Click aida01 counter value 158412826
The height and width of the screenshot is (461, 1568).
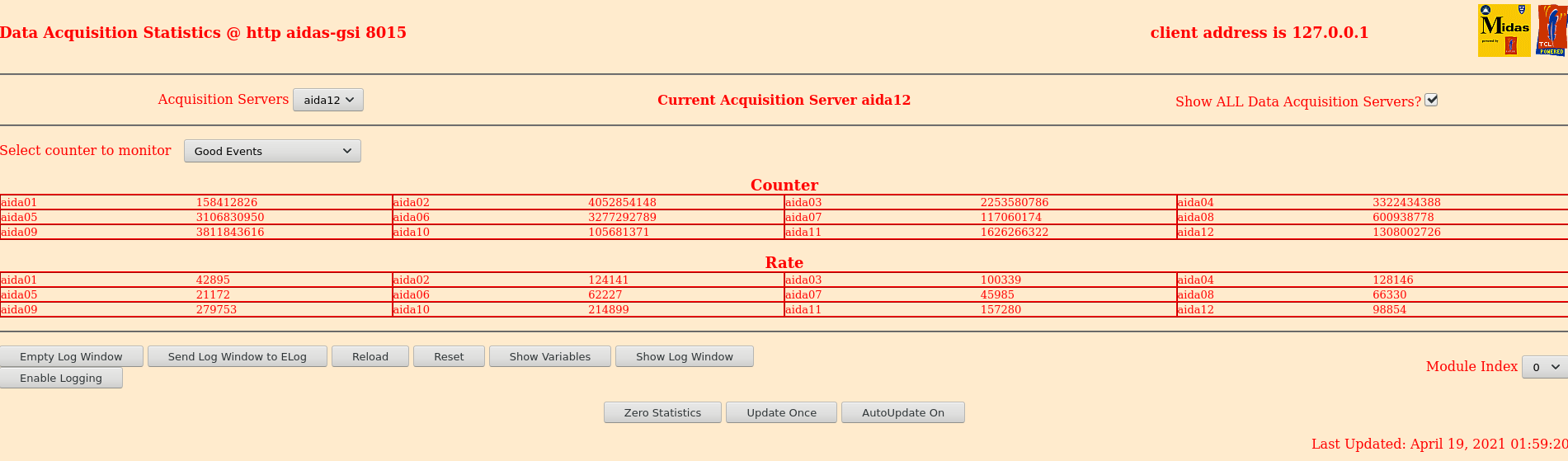227,202
